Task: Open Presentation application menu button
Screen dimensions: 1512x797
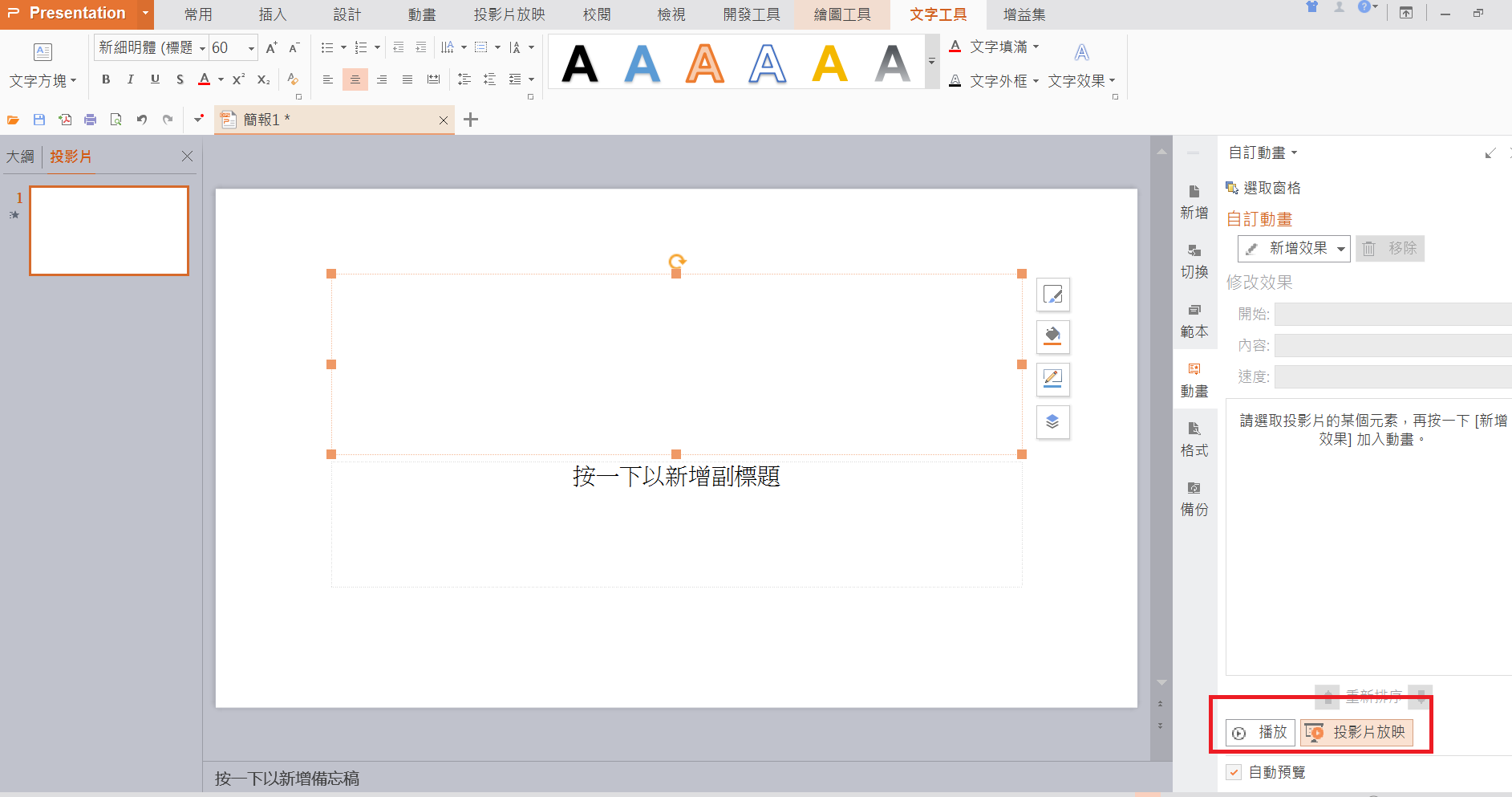Action: [x=77, y=14]
